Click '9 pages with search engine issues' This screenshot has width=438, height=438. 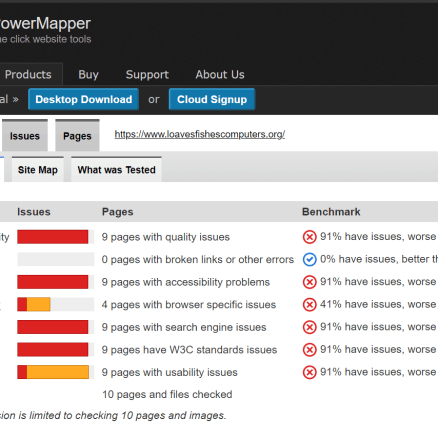(x=184, y=327)
